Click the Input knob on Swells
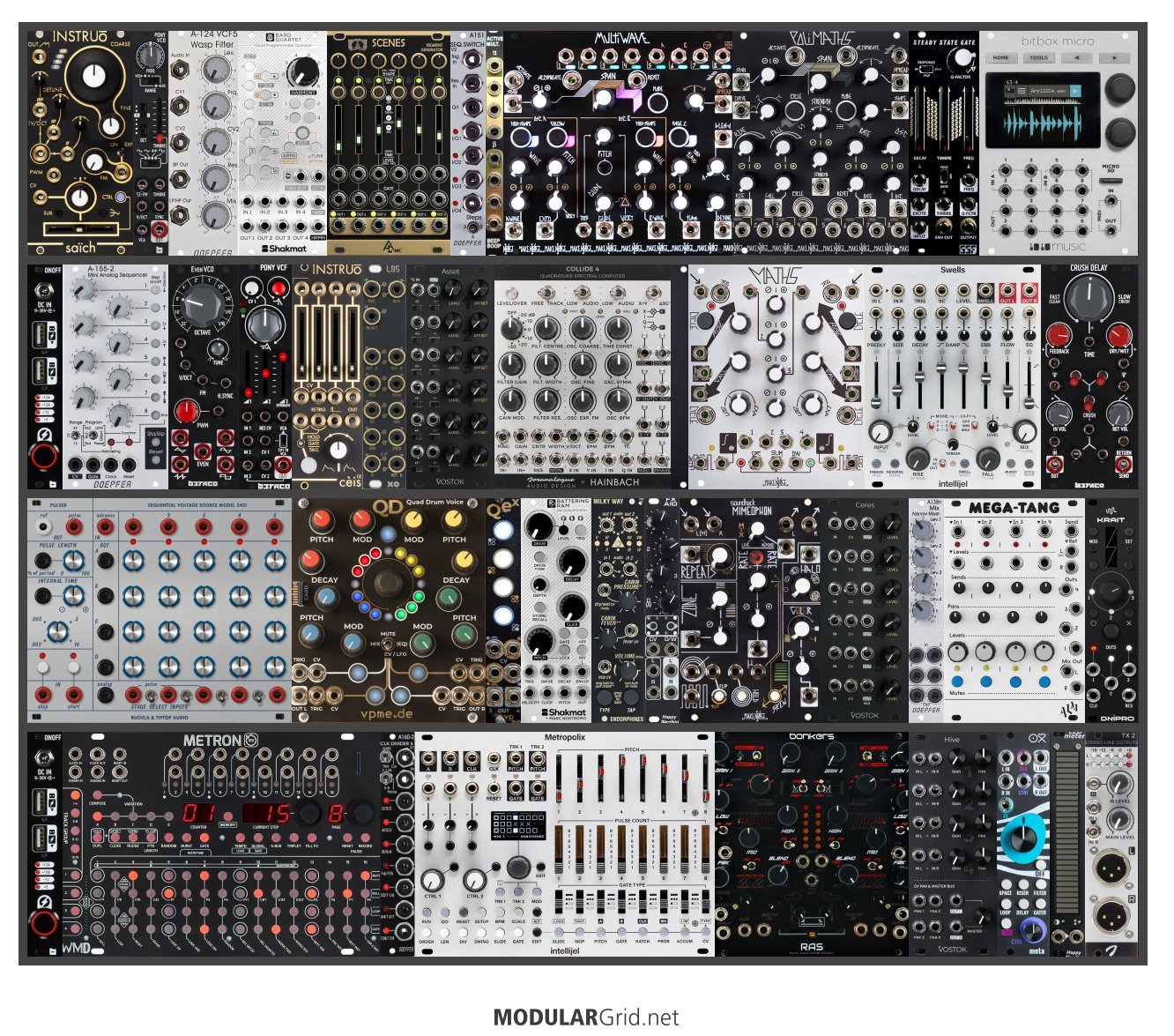 tap(880, 431)
